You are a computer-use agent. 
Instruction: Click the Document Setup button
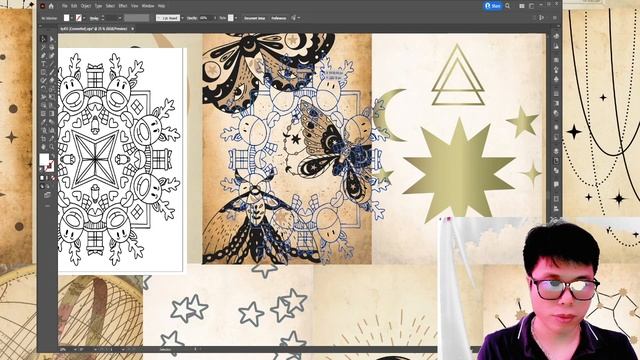[x=254, y=18]
